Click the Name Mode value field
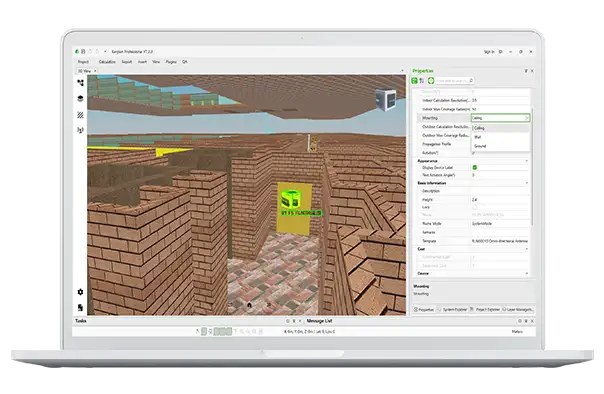 (x=500, y=223)
